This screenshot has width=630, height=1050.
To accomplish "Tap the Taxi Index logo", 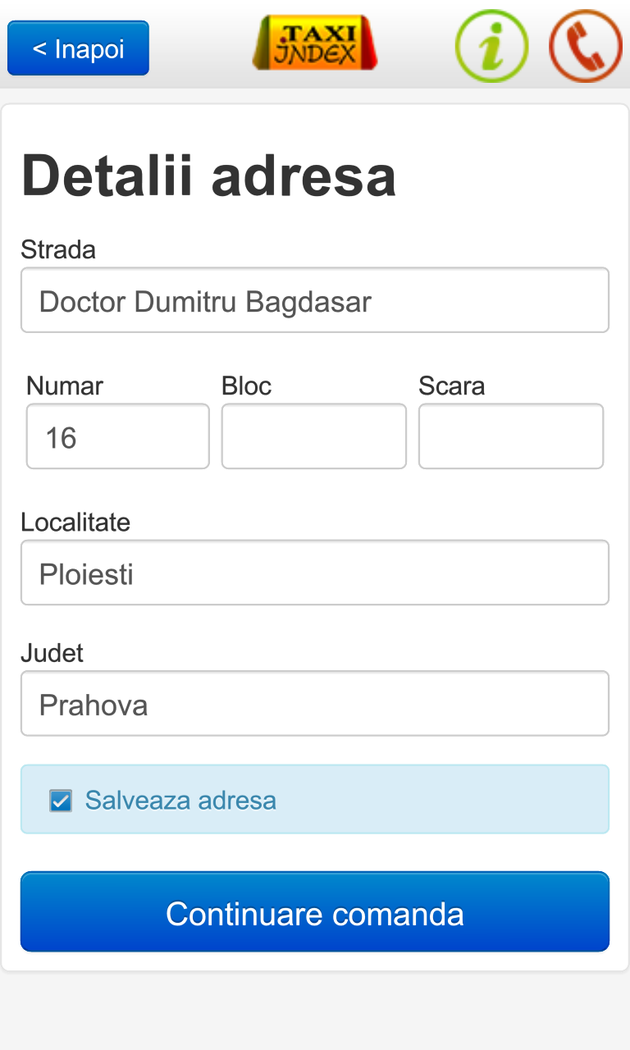I will [315, 44].
